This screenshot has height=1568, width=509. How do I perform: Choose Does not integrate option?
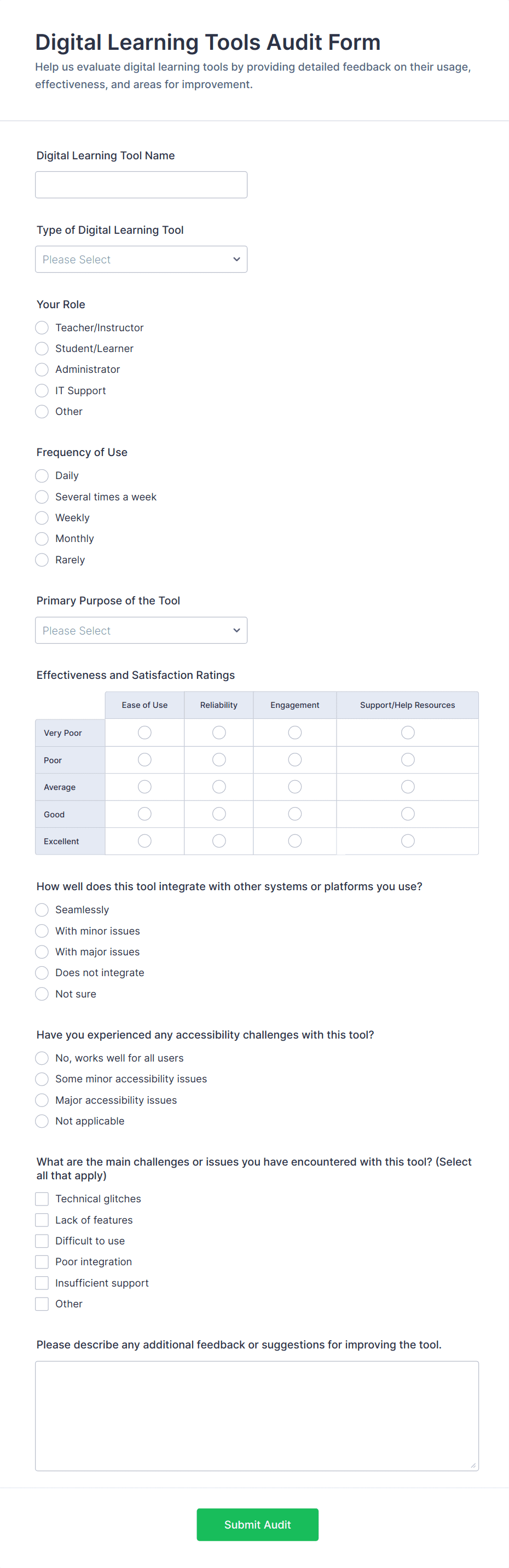click(x=42, y=972)
